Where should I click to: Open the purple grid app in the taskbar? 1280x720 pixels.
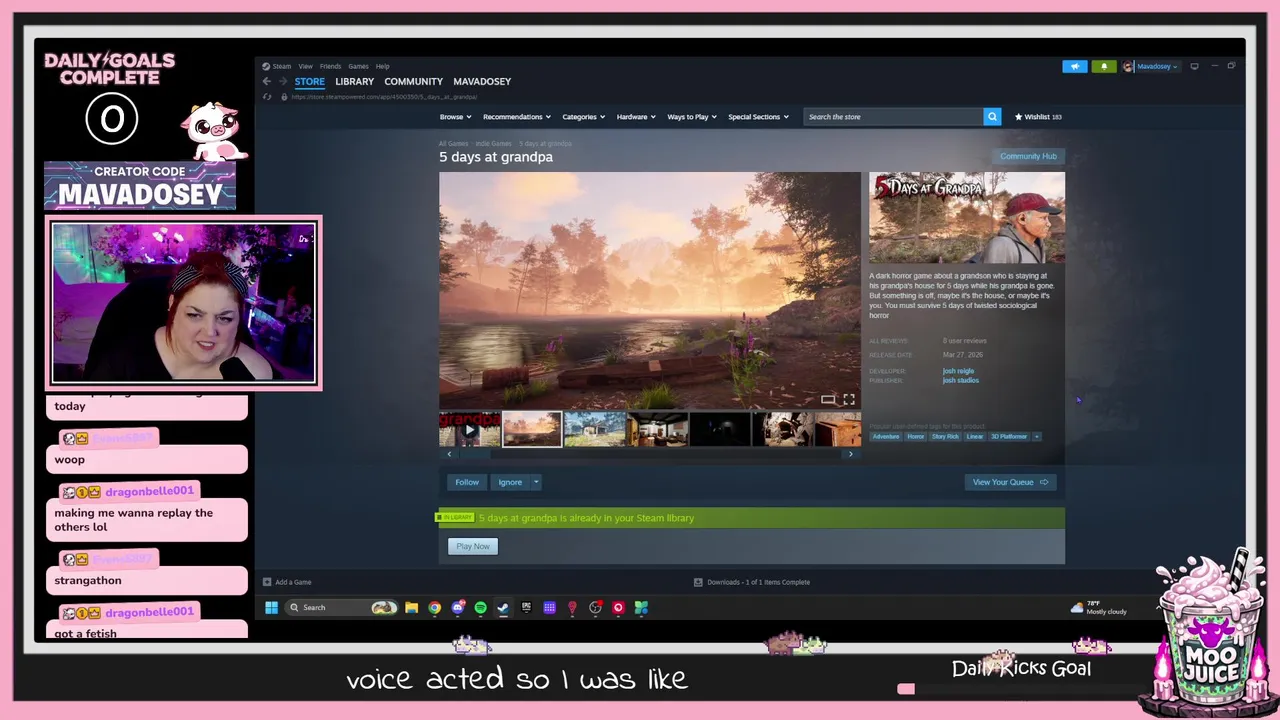pyautogui.click(x=549, y=607)
